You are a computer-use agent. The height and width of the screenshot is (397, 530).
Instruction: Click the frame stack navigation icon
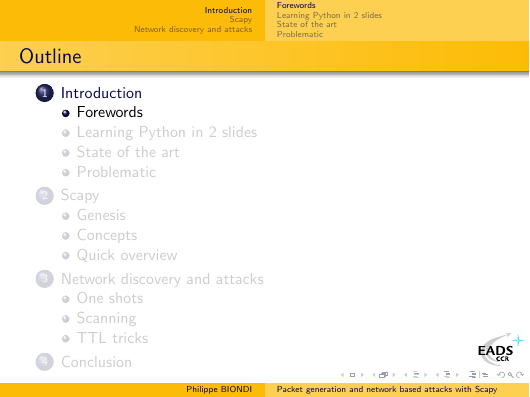click(x=383, y=375)
